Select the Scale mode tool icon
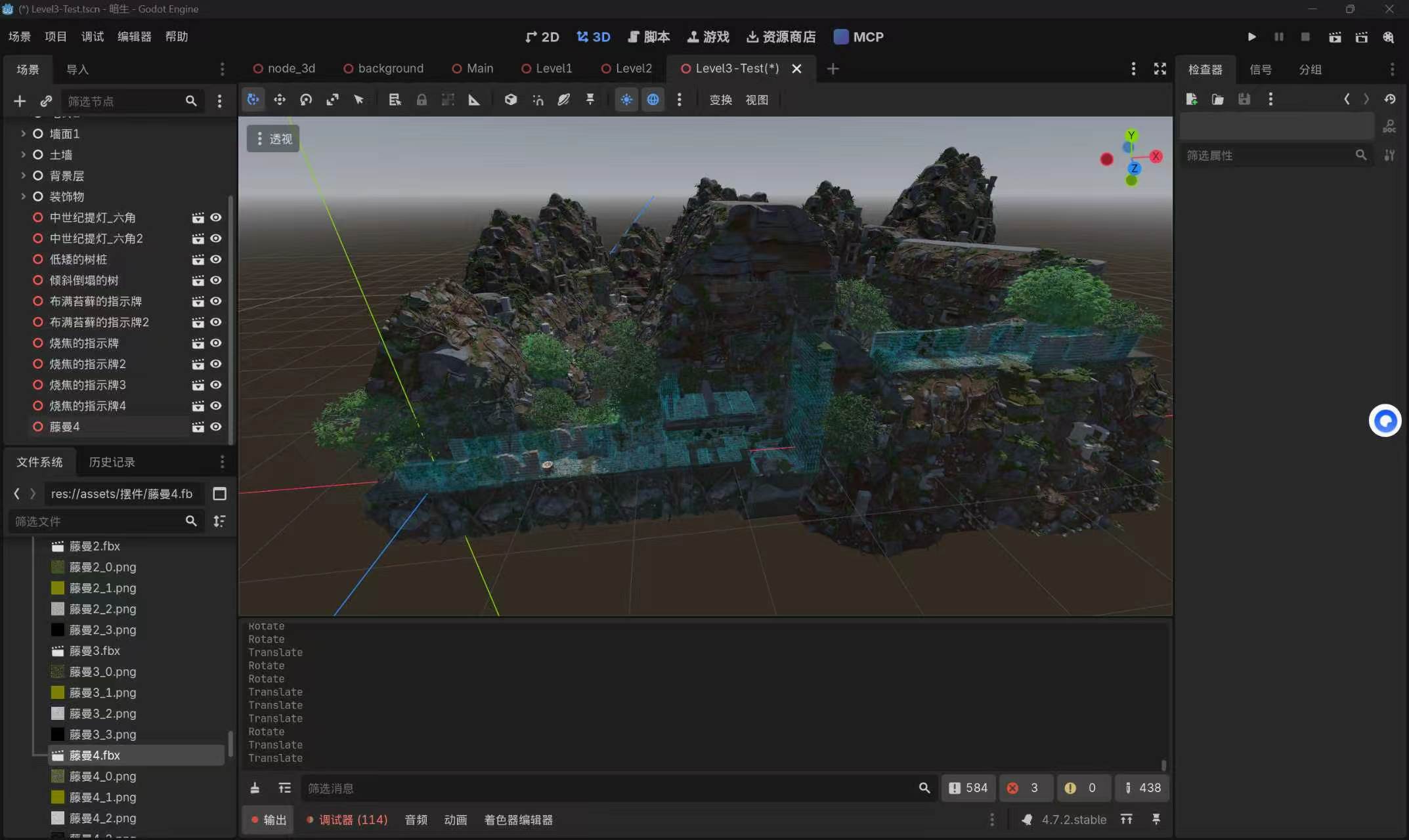The height and width of the screenshot is (840, 1409). [x=332, y=100]
